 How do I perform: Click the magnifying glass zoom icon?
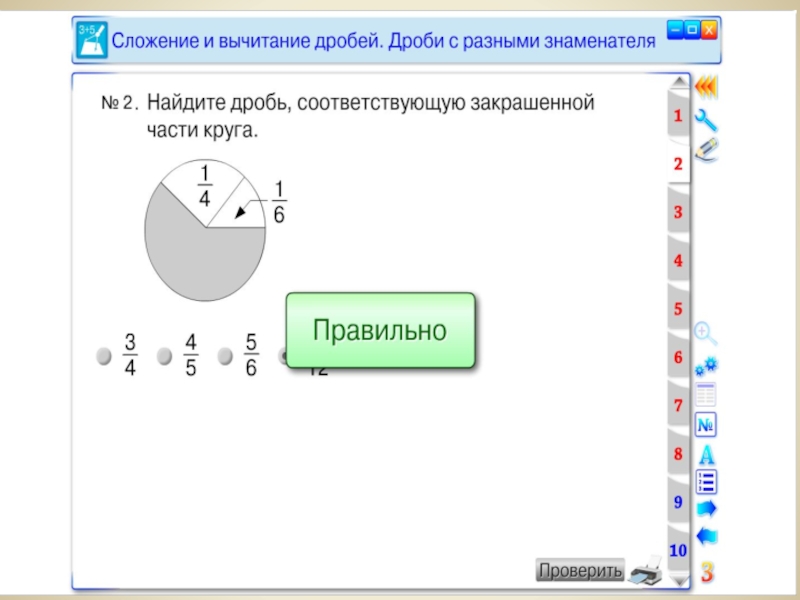[706, 334]
